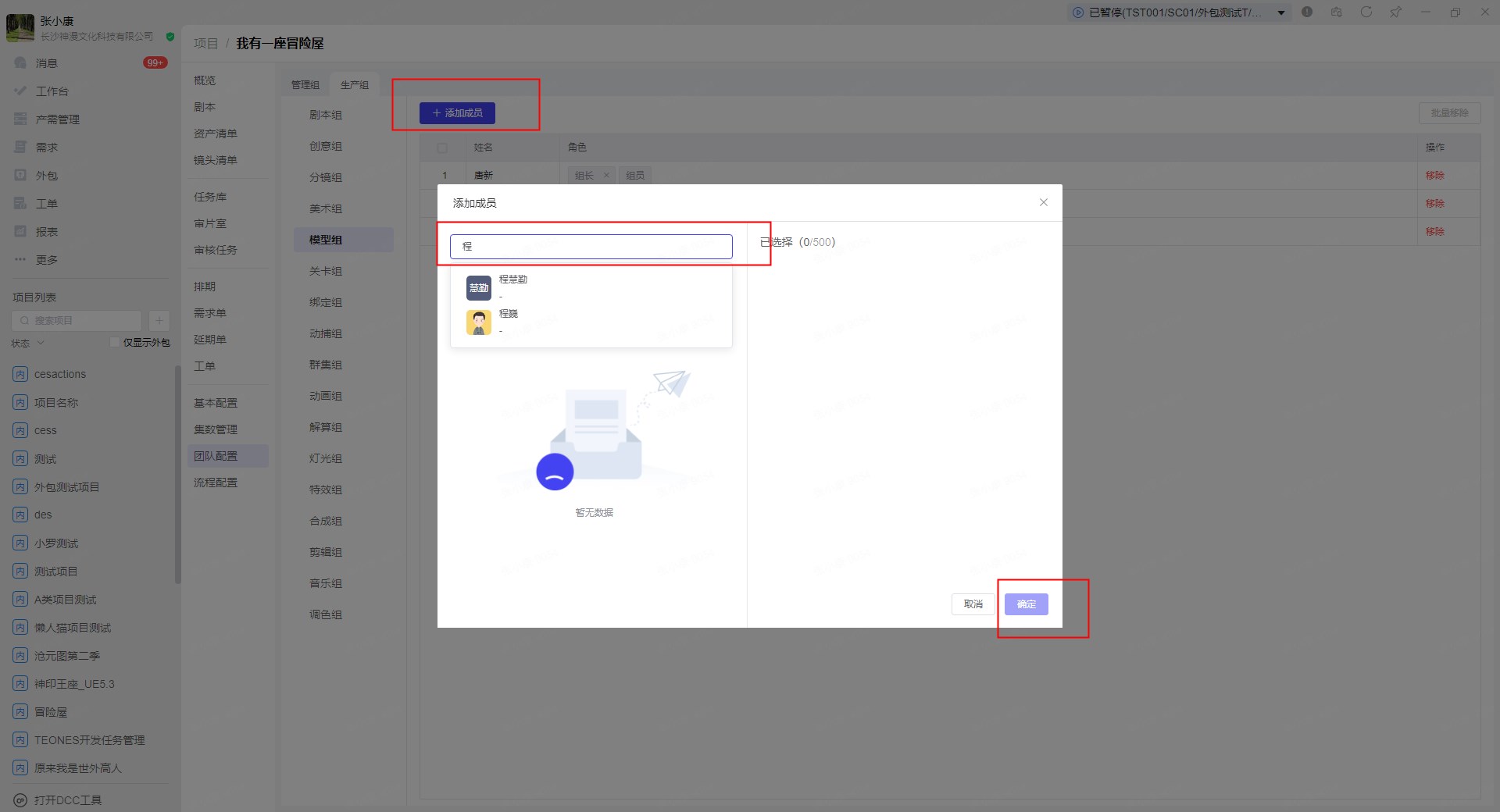Close the 添加成员 dialog with the X icon
The height and width of the screenshot is (812, 1500).
(1043, 202)
